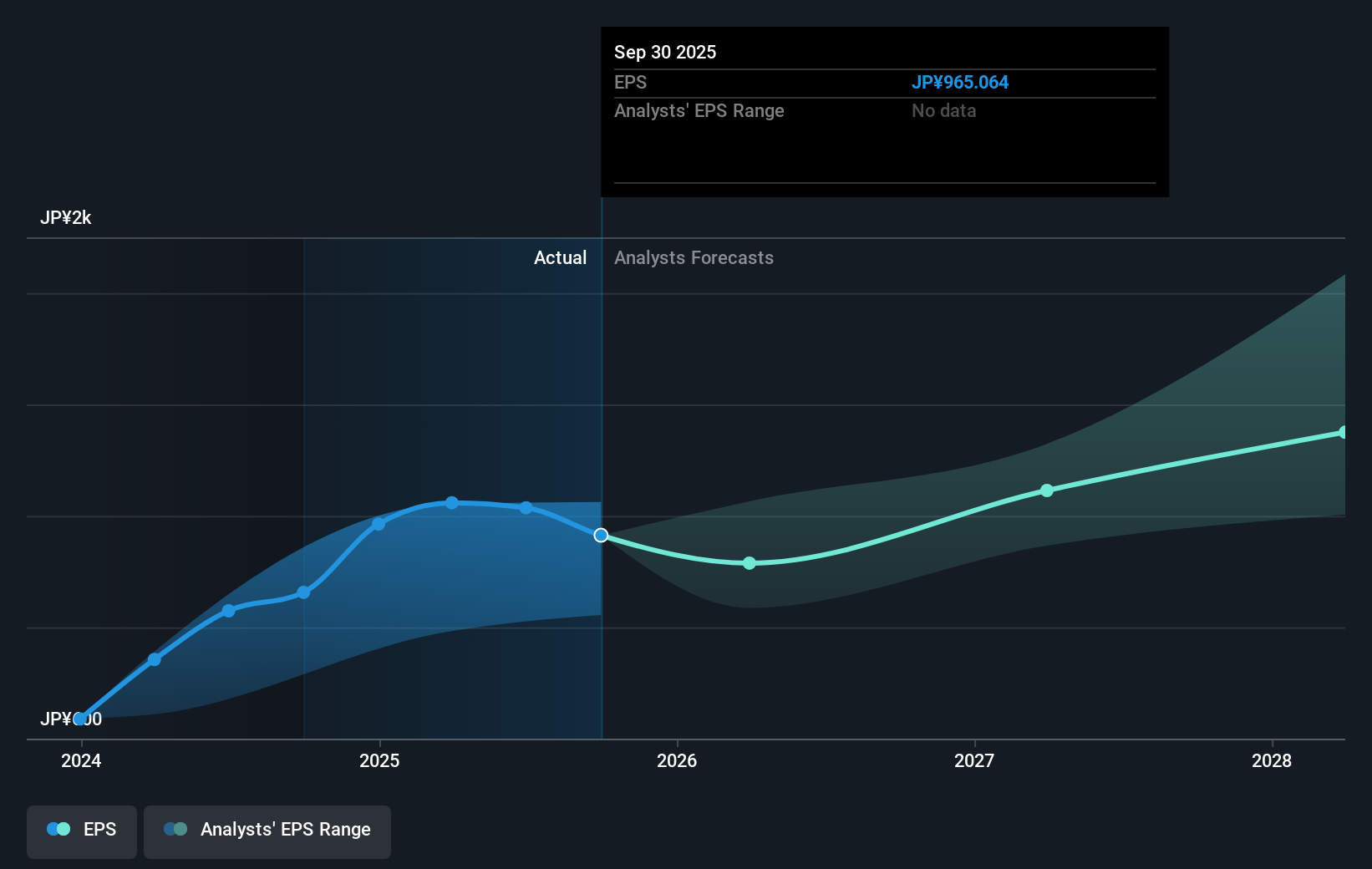Click the second EPS point in early 2024

(155, 660)
